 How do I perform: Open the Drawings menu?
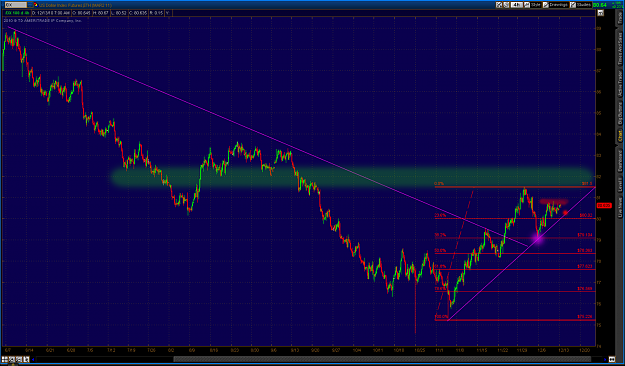(555, 5)
